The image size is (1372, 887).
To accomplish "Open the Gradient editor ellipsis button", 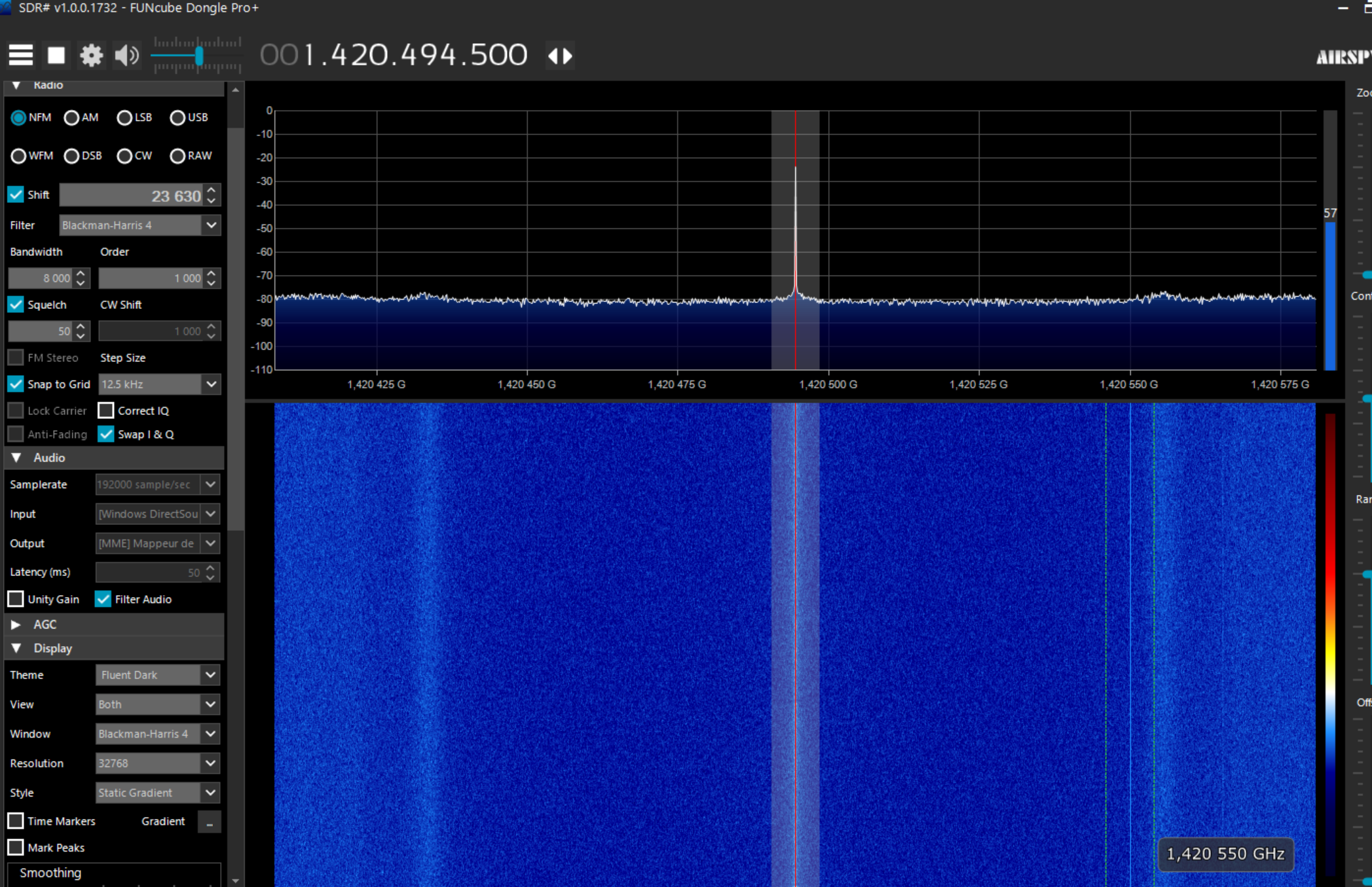I will coord(209,822).
